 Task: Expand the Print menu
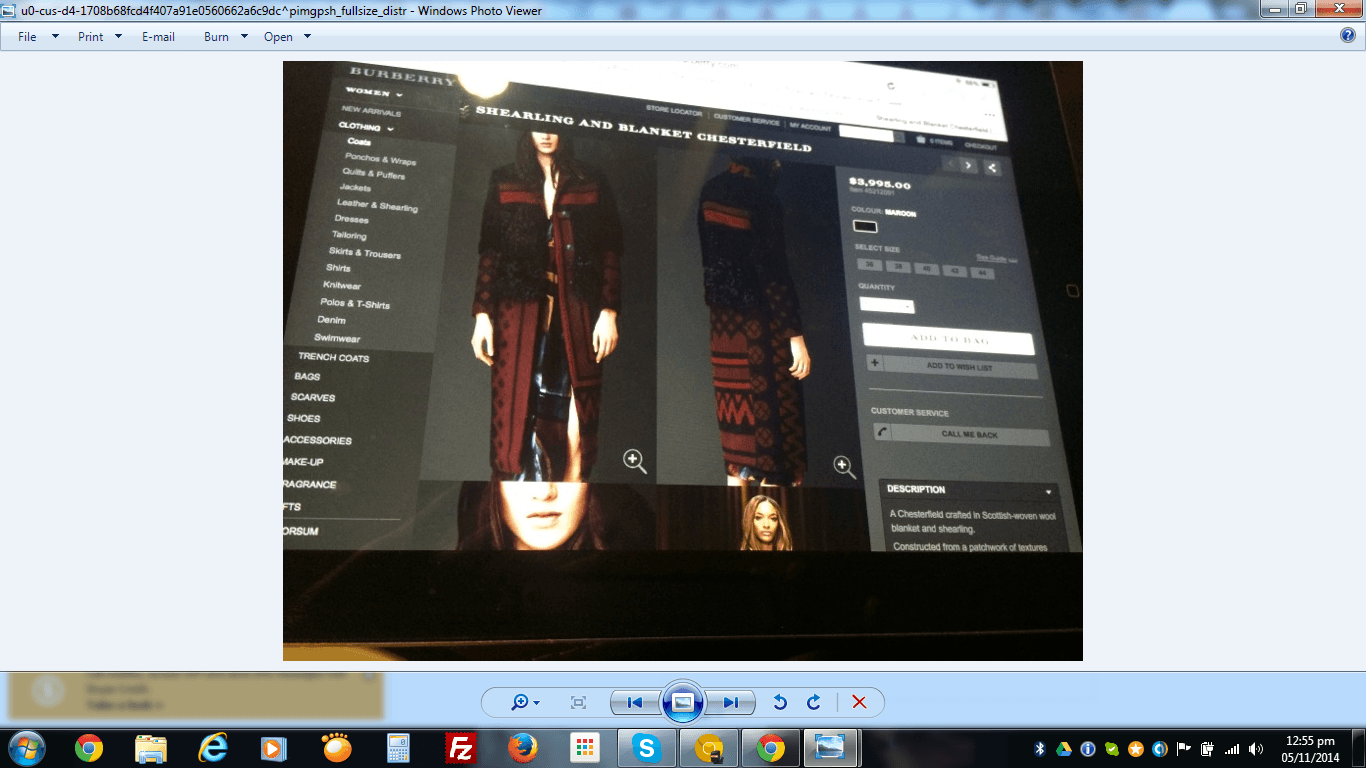100,37
